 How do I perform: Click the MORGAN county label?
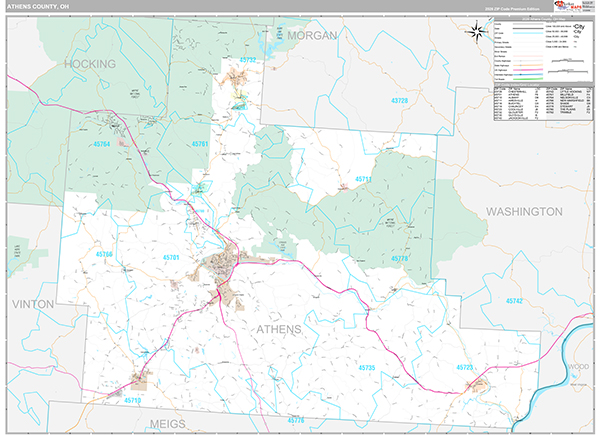tap(311, 35)
